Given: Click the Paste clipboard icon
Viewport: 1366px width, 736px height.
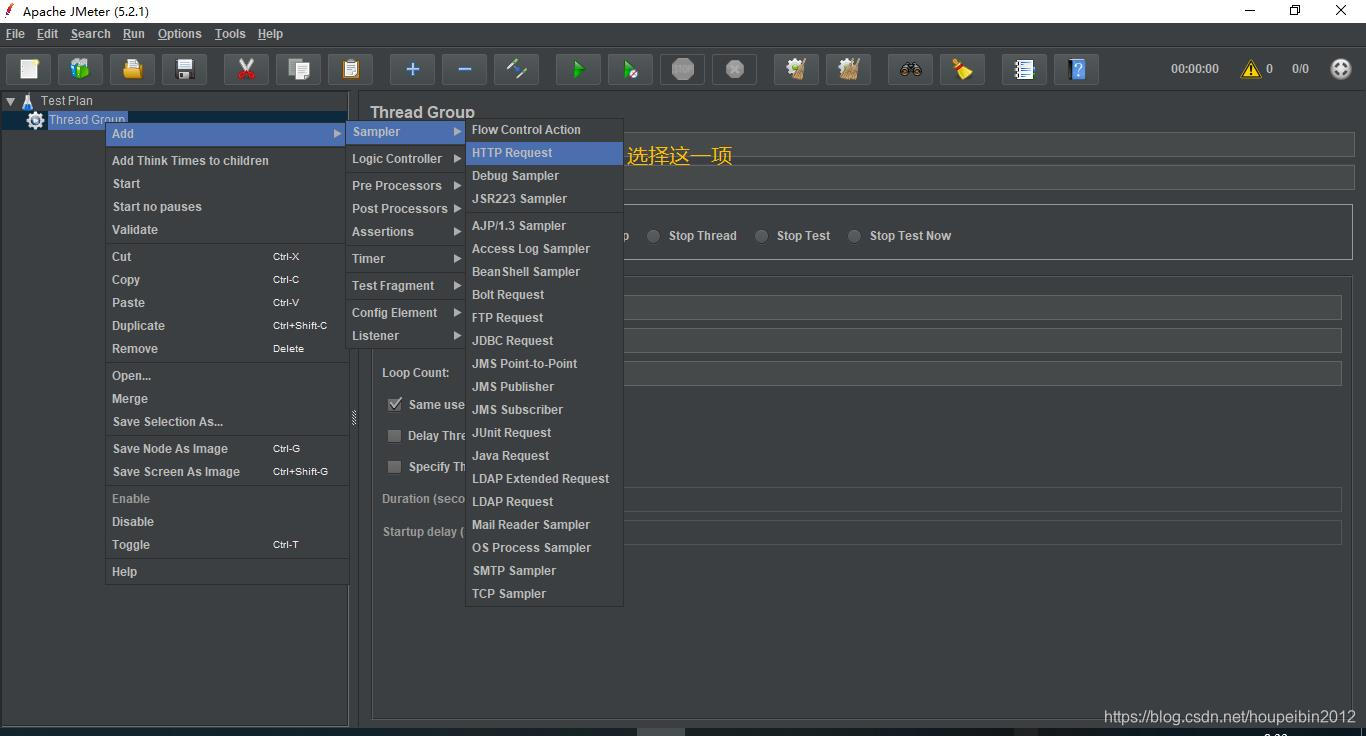Looking at the screenshot, I should (x=350, y=69).
